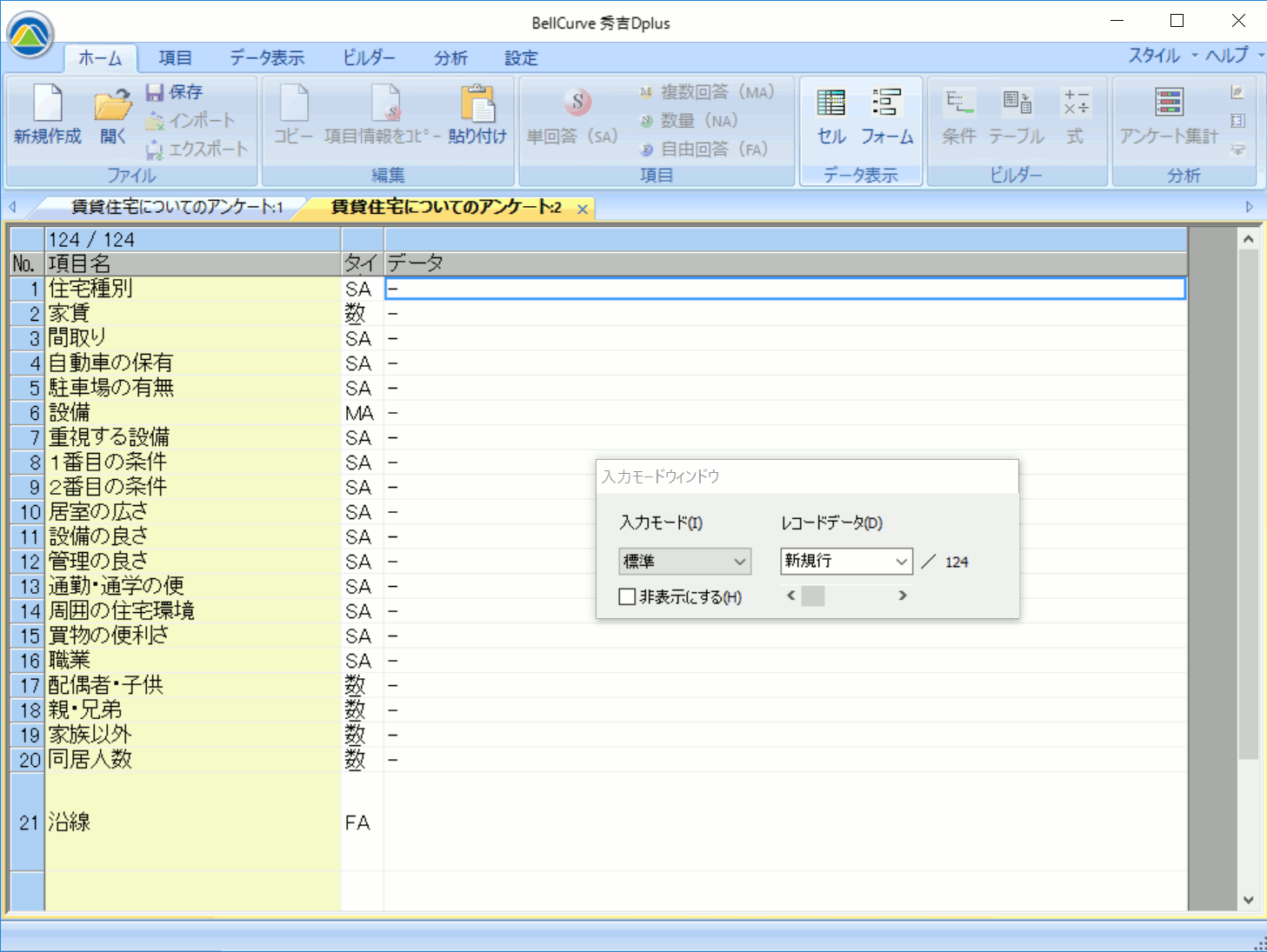The image size is (1267, 952).
Task: Select the 職業 item row
Action: (x=193, y=660)
